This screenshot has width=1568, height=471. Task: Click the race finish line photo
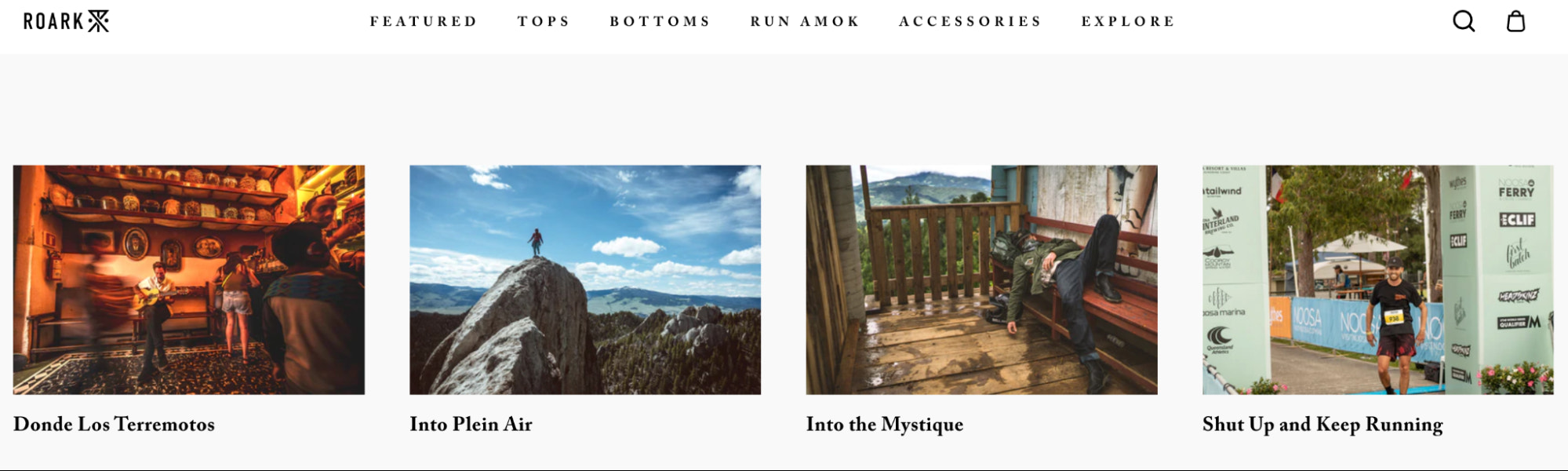point(1377,279)
